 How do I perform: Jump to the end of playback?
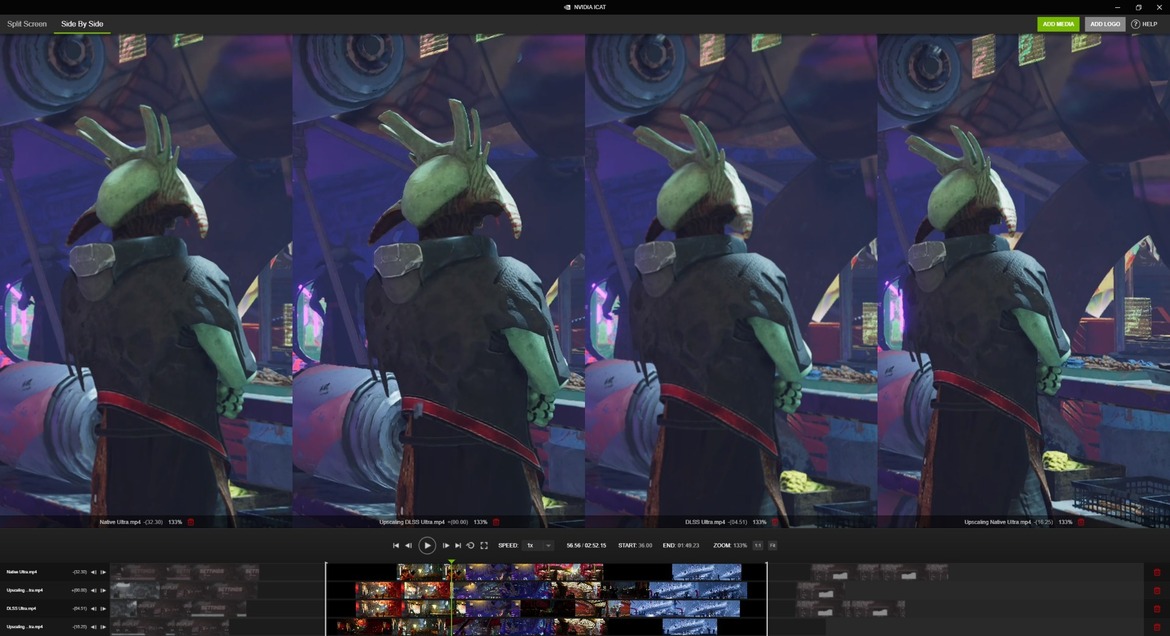pos(458,546)
